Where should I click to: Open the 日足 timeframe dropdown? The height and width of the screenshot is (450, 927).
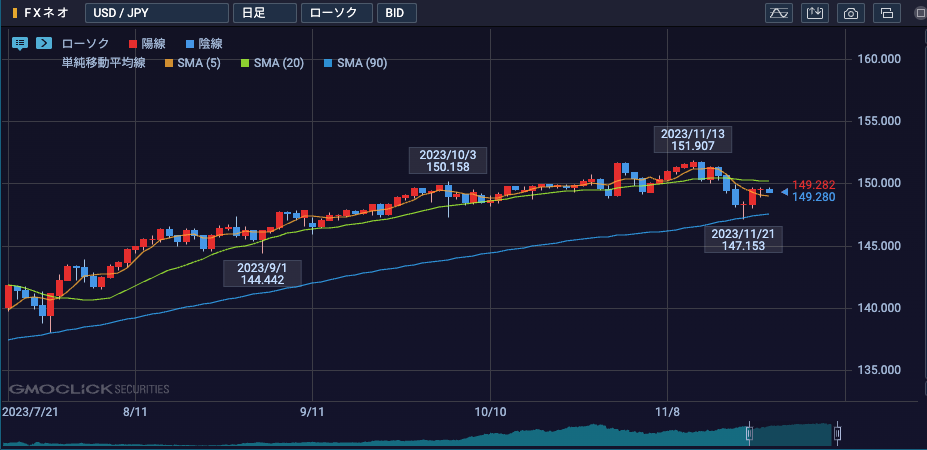(x=263, y=13)
